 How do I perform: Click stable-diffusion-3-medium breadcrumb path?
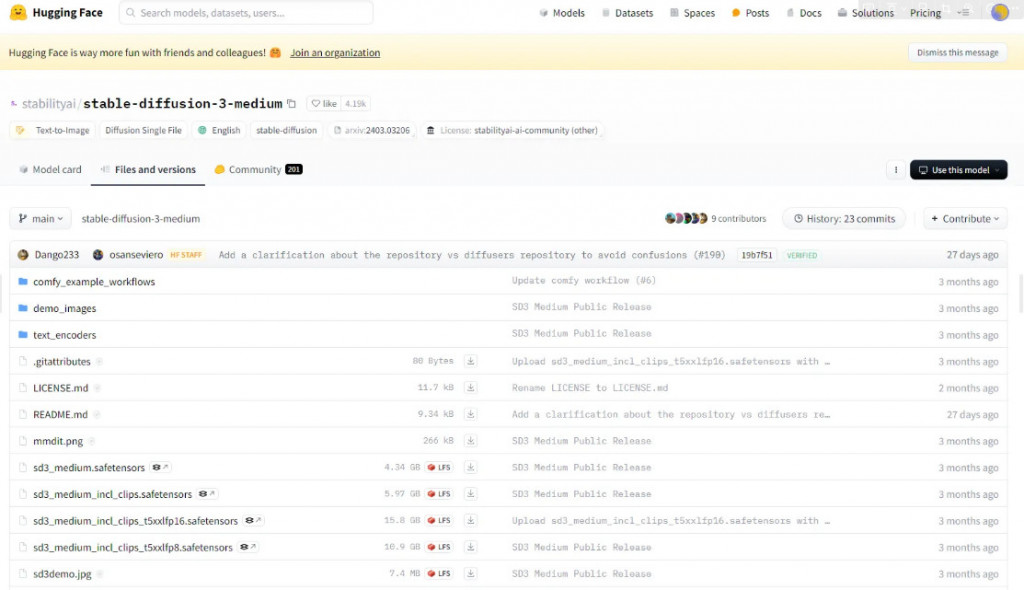(140, 218)
